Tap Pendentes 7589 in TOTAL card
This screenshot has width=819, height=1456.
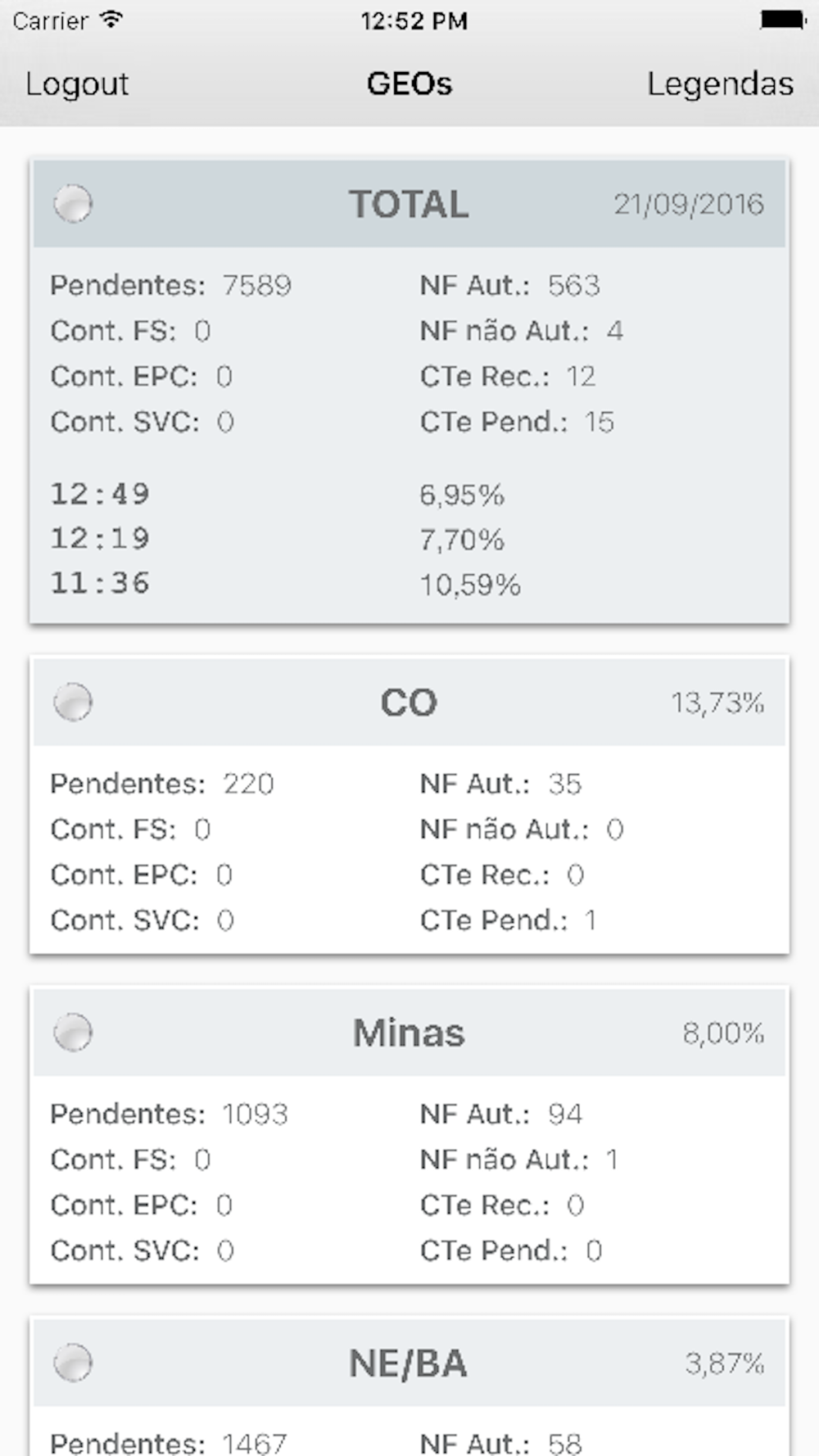[170, 285]
